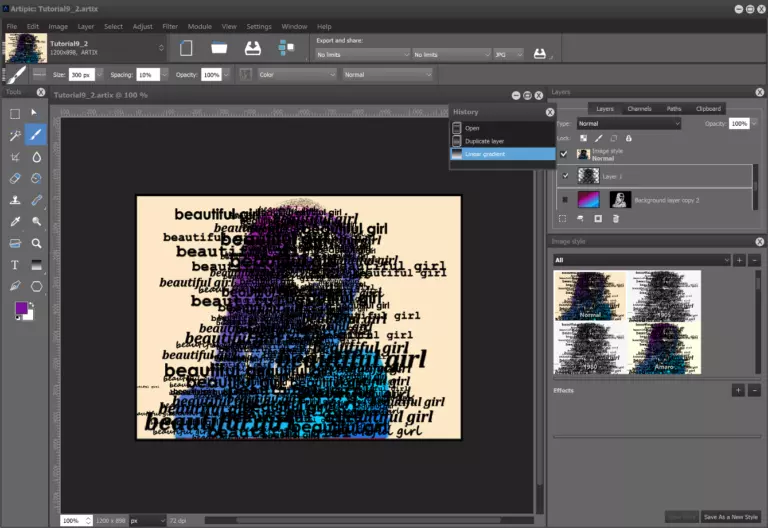Screen dimensions: 768x528
Task: Click the new document icon
Action: tap(186, 48)
